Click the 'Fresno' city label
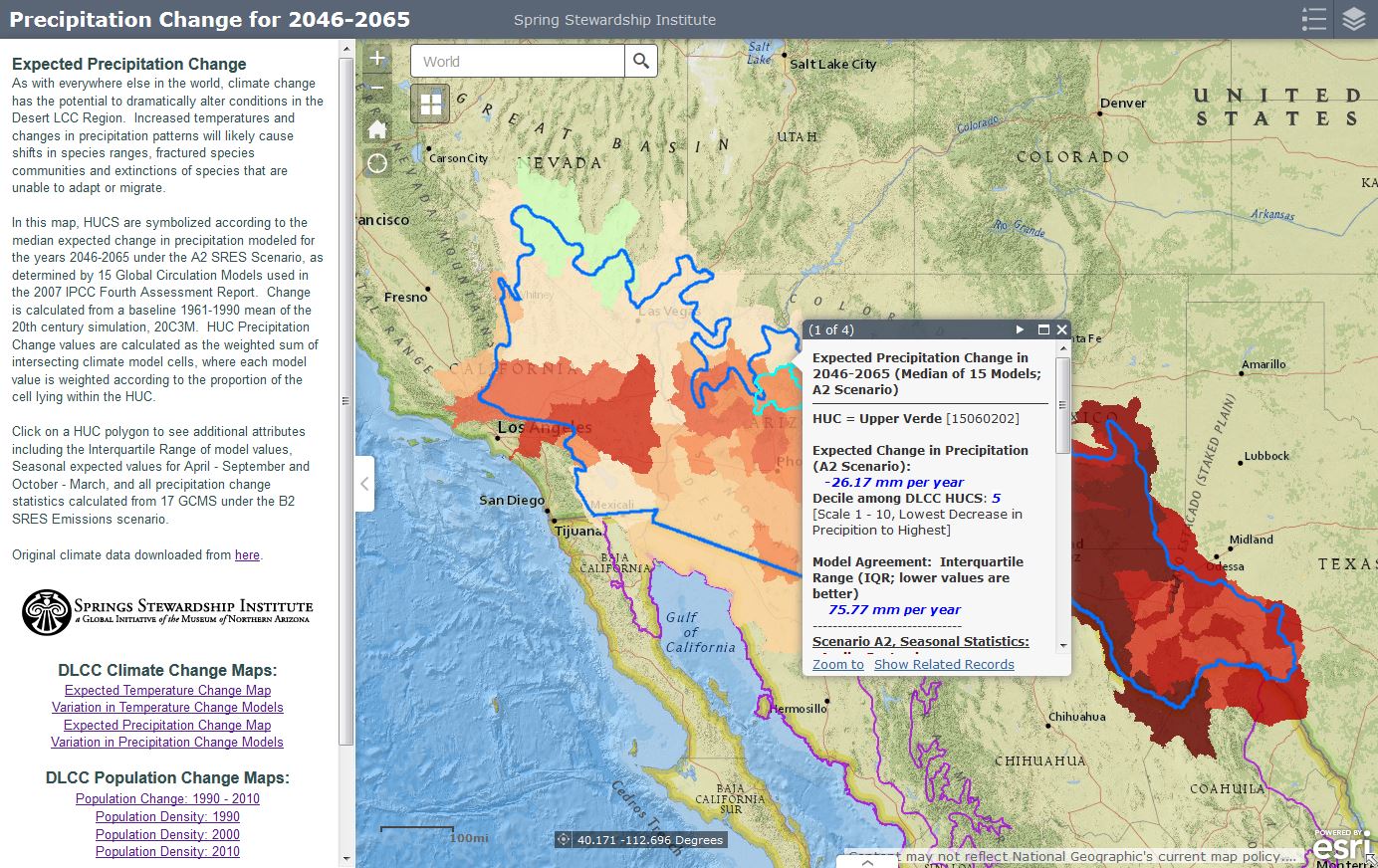This screenshot has height=868, width=1378. coord(405,297)
